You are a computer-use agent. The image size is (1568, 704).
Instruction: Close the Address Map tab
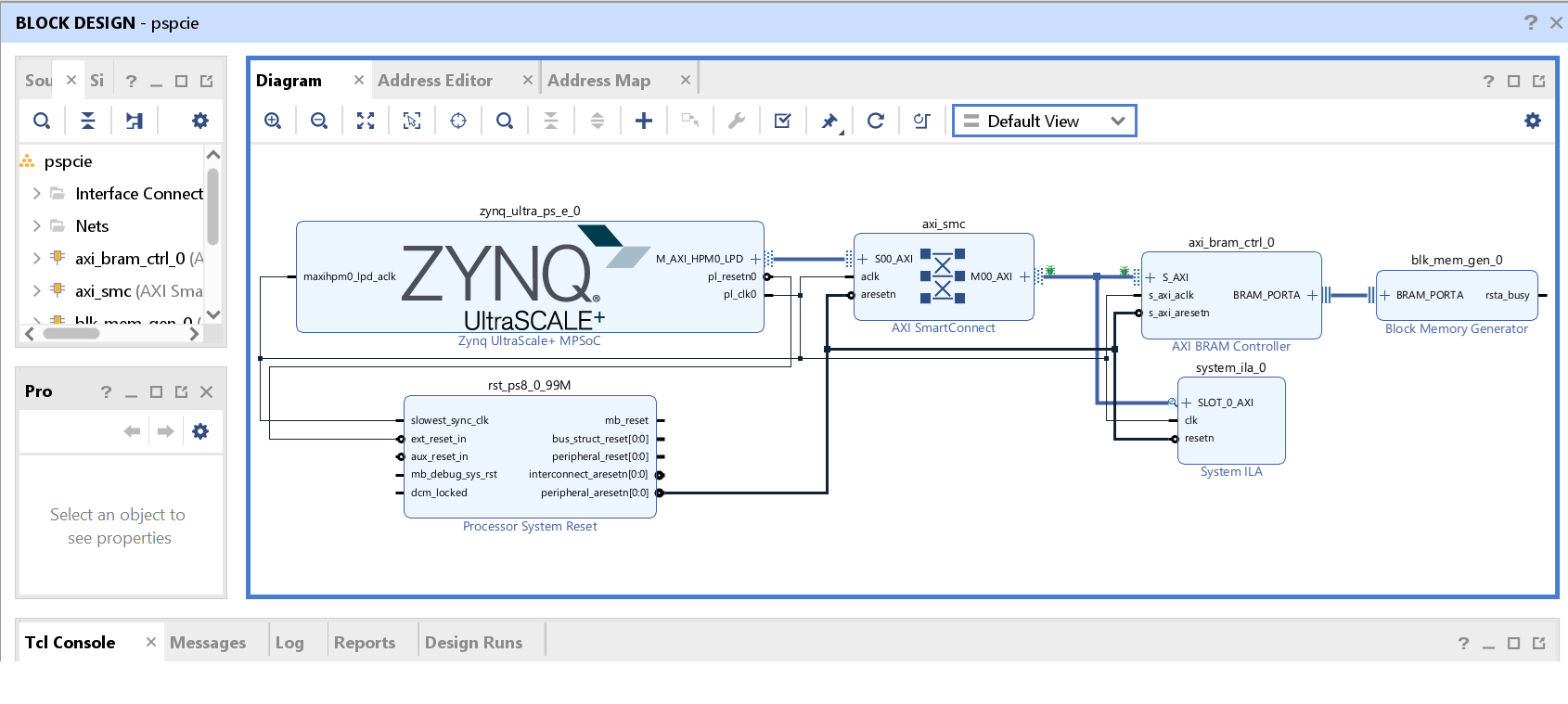click(686, 80)
